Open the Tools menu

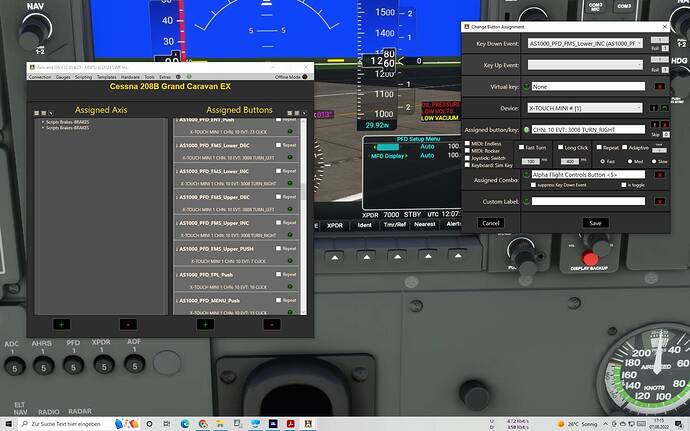[150, 77]
